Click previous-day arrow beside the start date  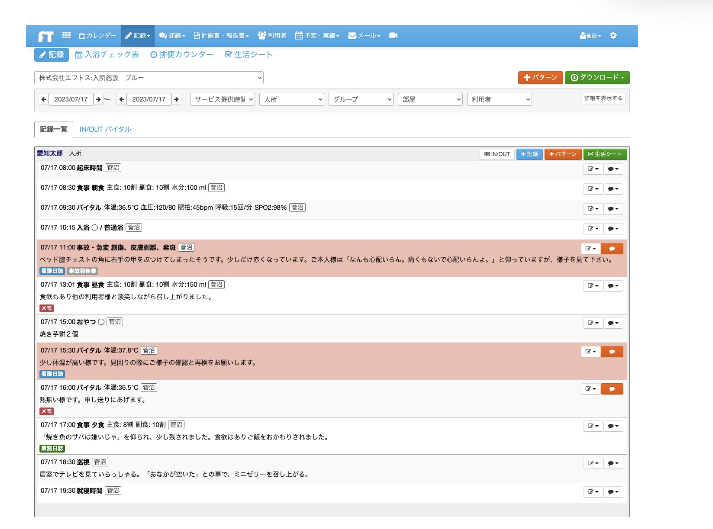pyautogui.click(x=44, y=99)
